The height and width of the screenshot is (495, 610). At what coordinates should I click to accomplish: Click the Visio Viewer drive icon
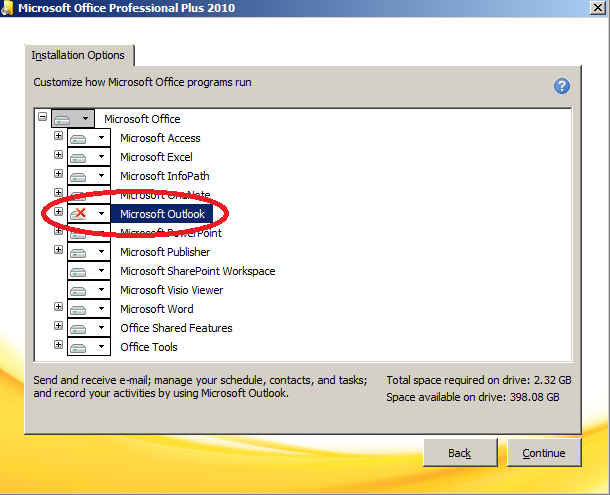tap(79, 290)
